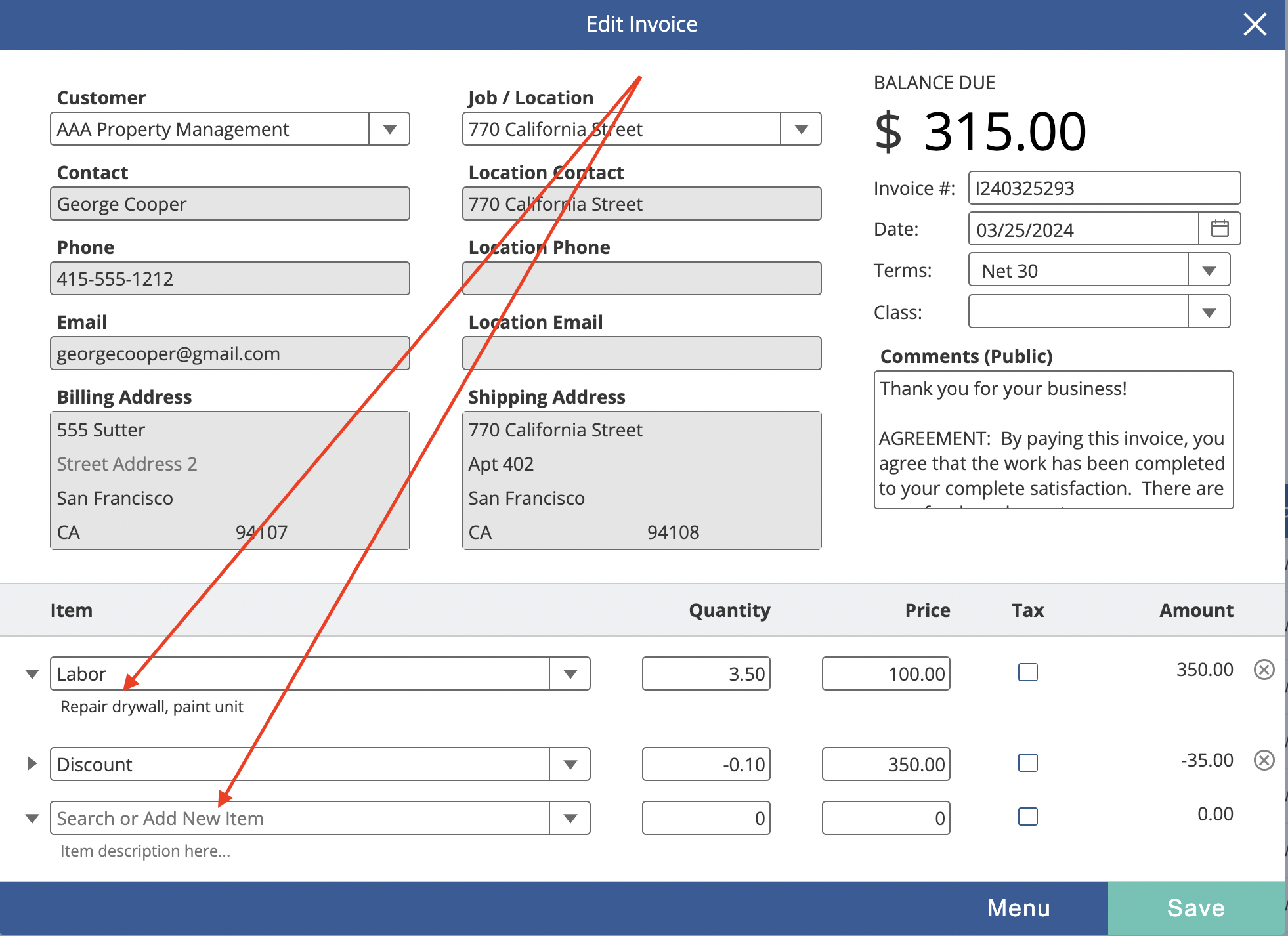
Task: Open the Job / Location dropdown
Action: coord(801,129)
